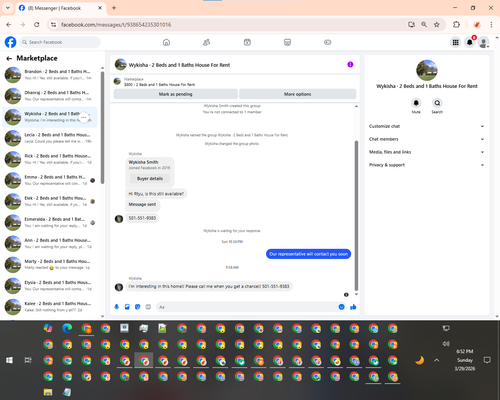Open Ann conversation in list
Viewport: 500px width, 400px height.
(x=50, y=243)
